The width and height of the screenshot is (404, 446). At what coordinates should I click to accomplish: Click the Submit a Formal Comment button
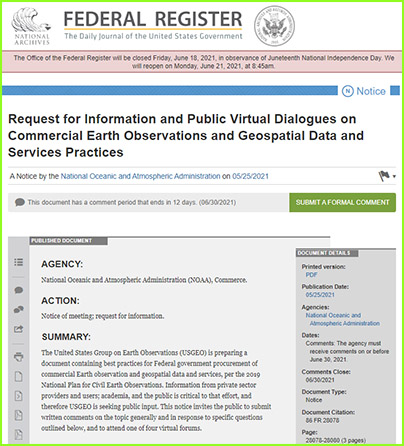point(342,202)
